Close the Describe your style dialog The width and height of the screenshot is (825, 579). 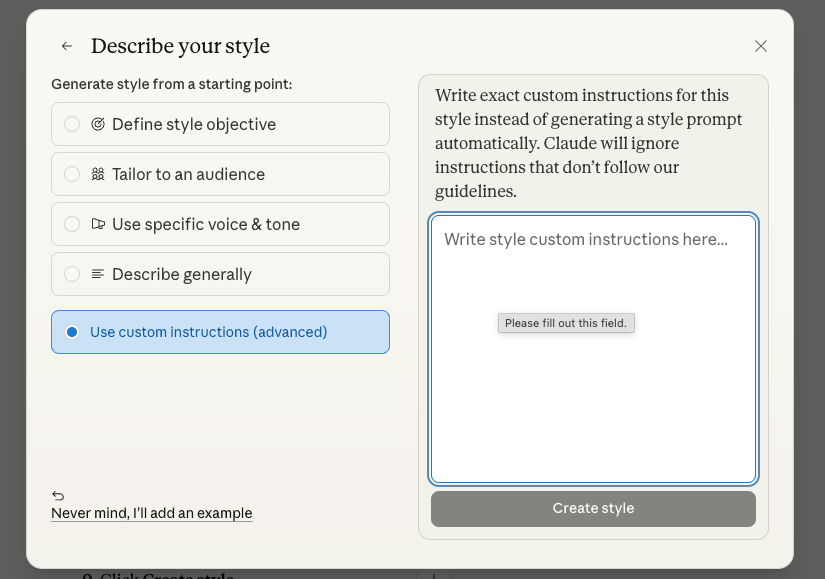760,46
